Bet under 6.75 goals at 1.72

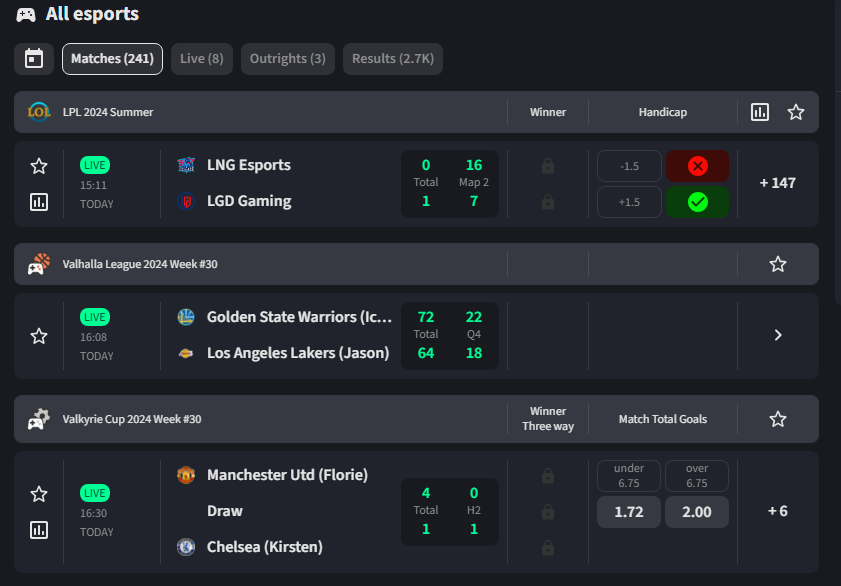point(628,511)
